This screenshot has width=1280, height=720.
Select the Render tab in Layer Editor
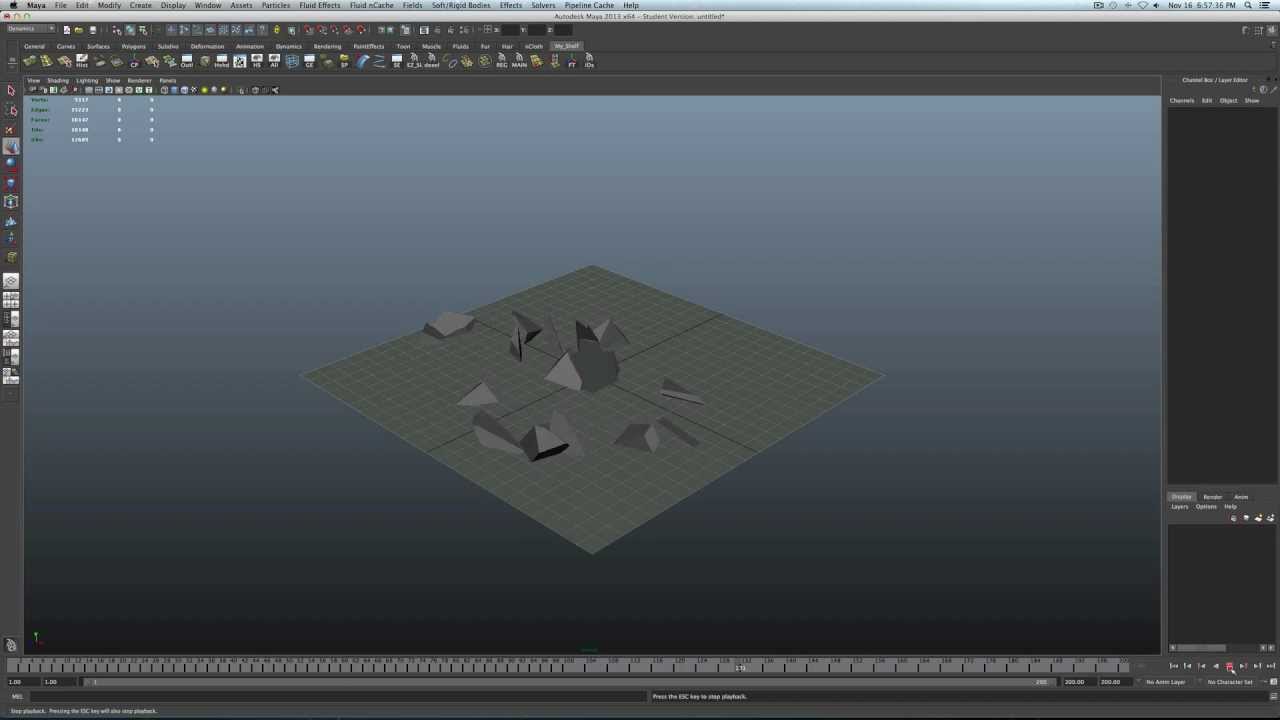tap(1212, 496)
